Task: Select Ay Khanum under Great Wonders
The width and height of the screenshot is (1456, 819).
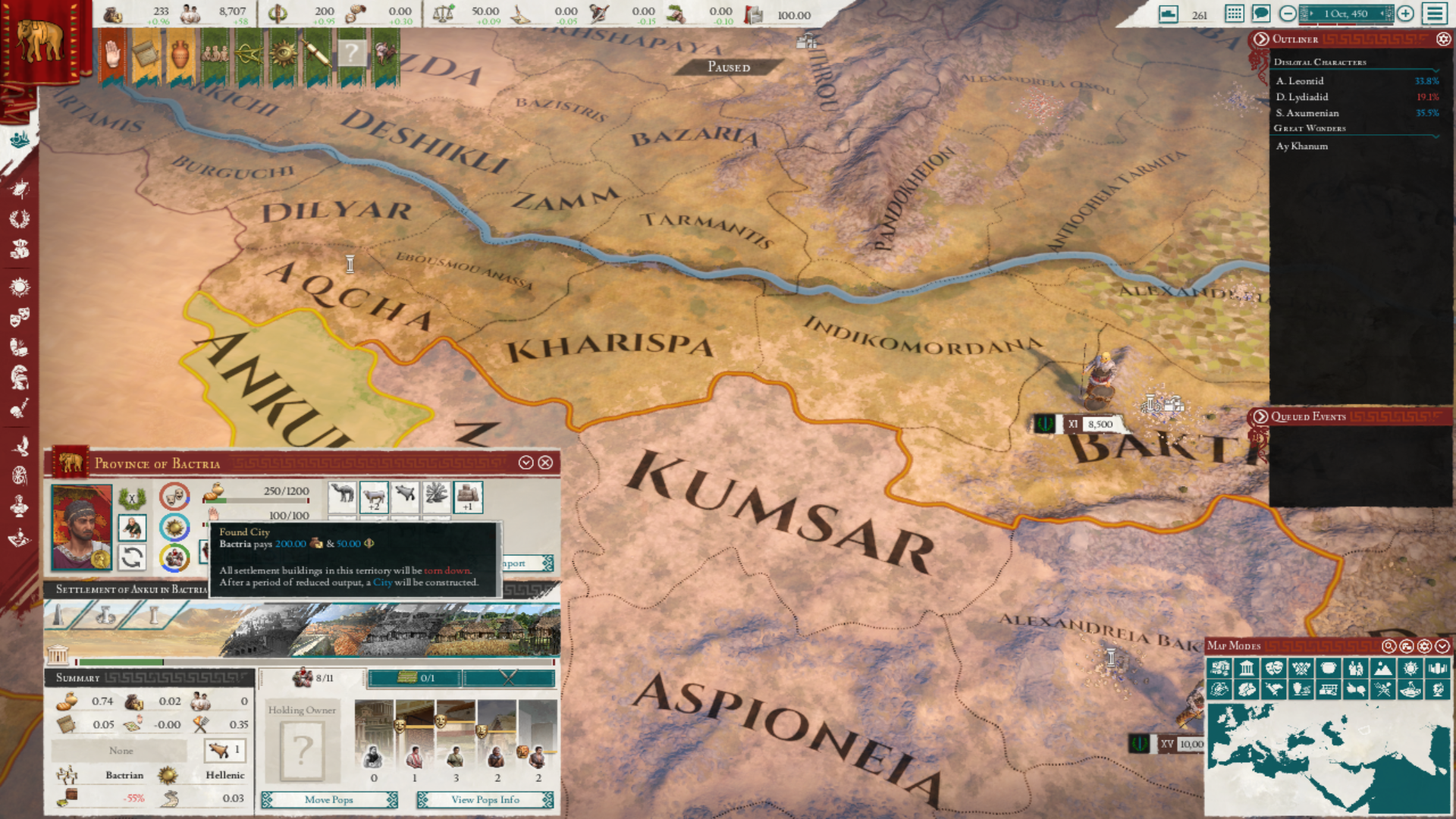Action: click(1302, 146)
